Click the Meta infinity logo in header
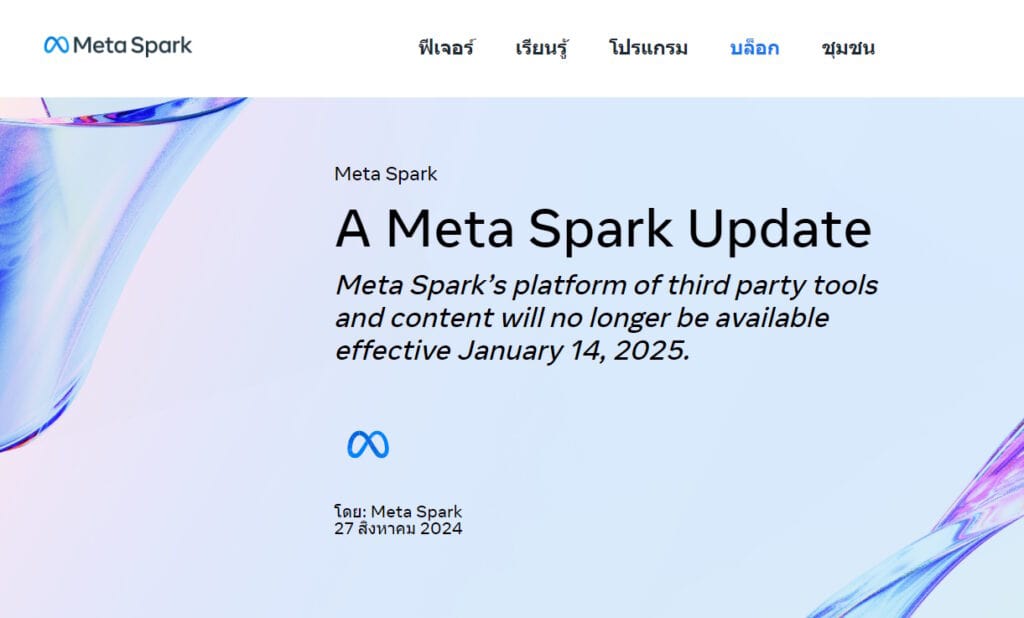The height and width of the screenshot is (618, 1024). 56,45
